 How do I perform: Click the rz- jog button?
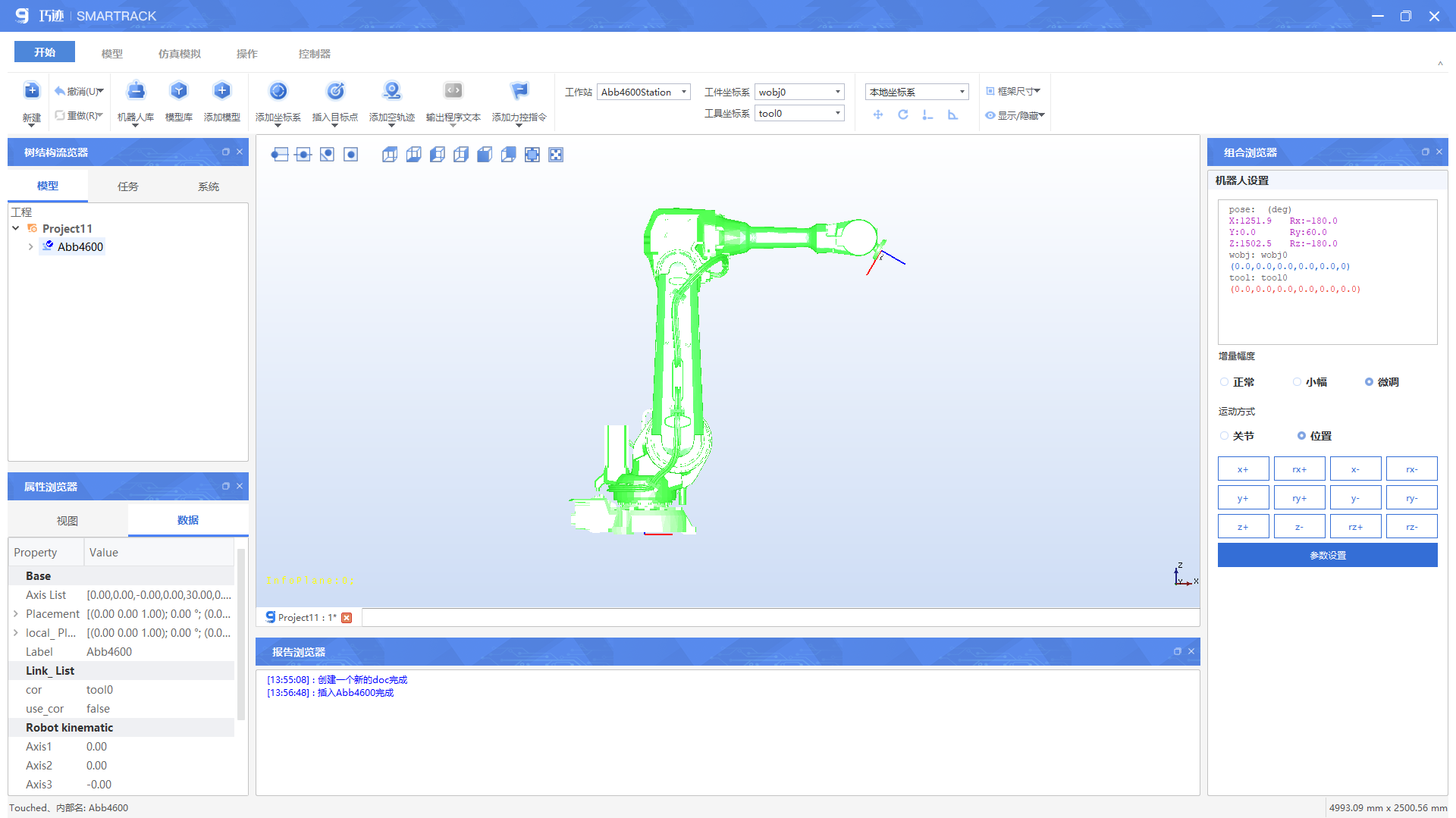point(1411,527)
